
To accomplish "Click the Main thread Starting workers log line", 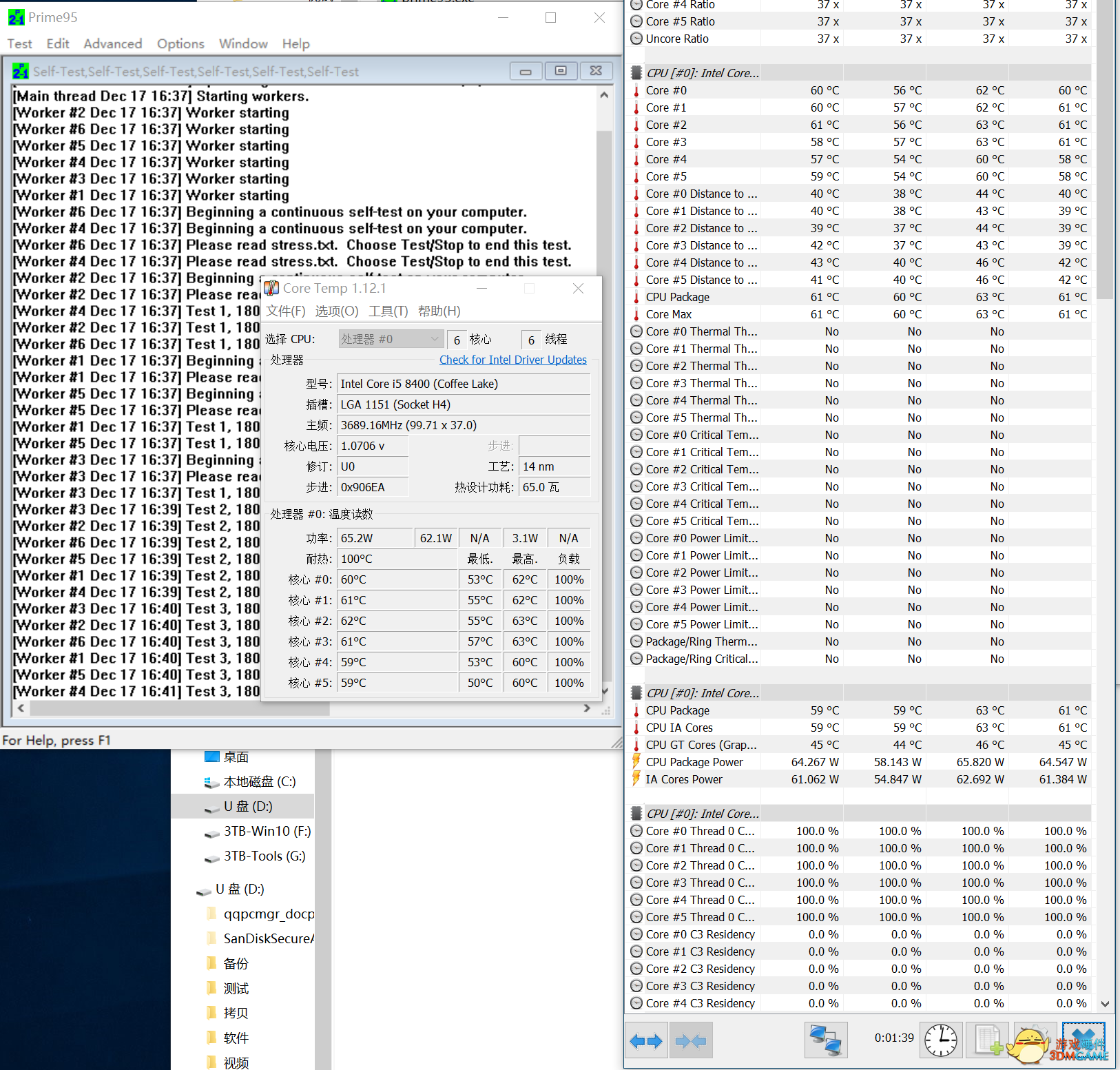I will (x=161, y=96).
